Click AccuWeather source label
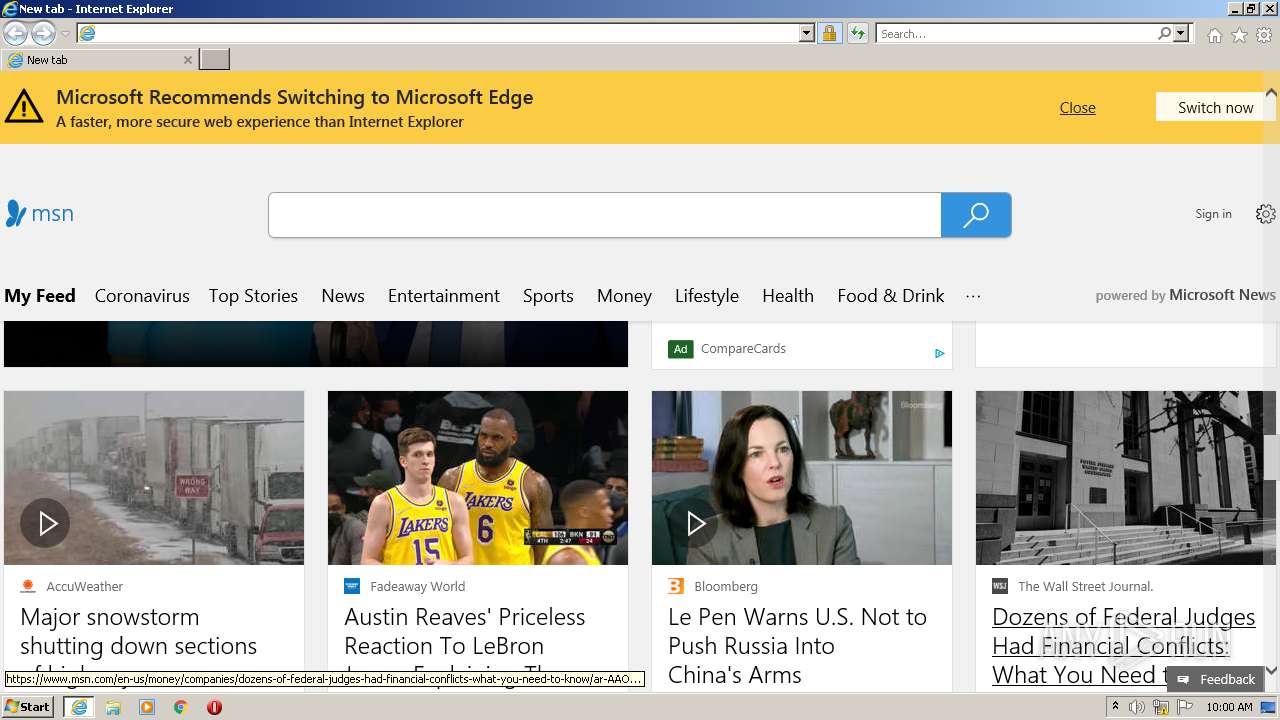This screenshot has width=1280, height=720. (85, 586)
